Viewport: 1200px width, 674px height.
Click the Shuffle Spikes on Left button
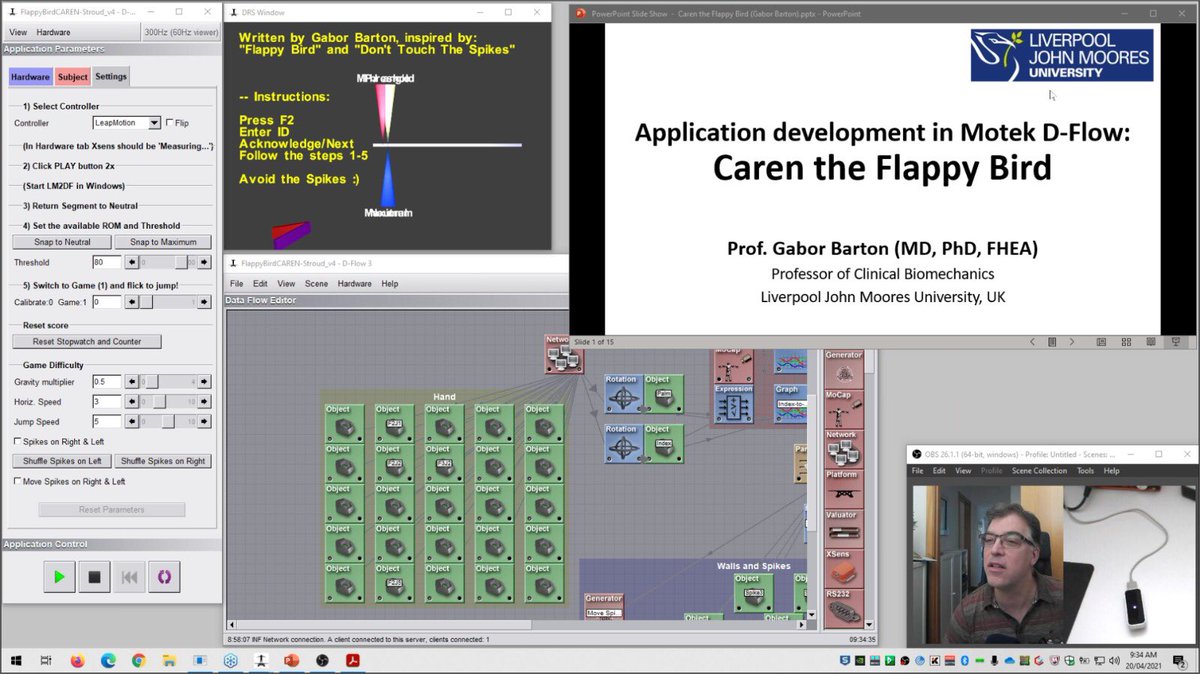click(62, 461)
